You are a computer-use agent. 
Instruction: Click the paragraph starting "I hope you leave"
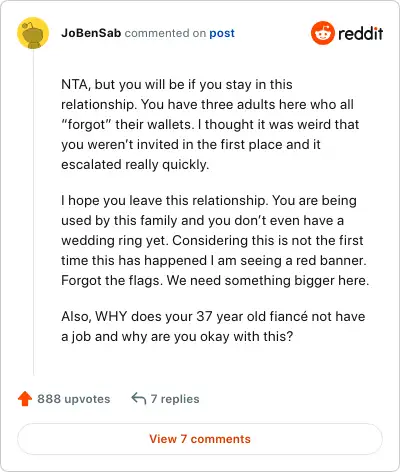pyautogui.click(x=215, y=240)
